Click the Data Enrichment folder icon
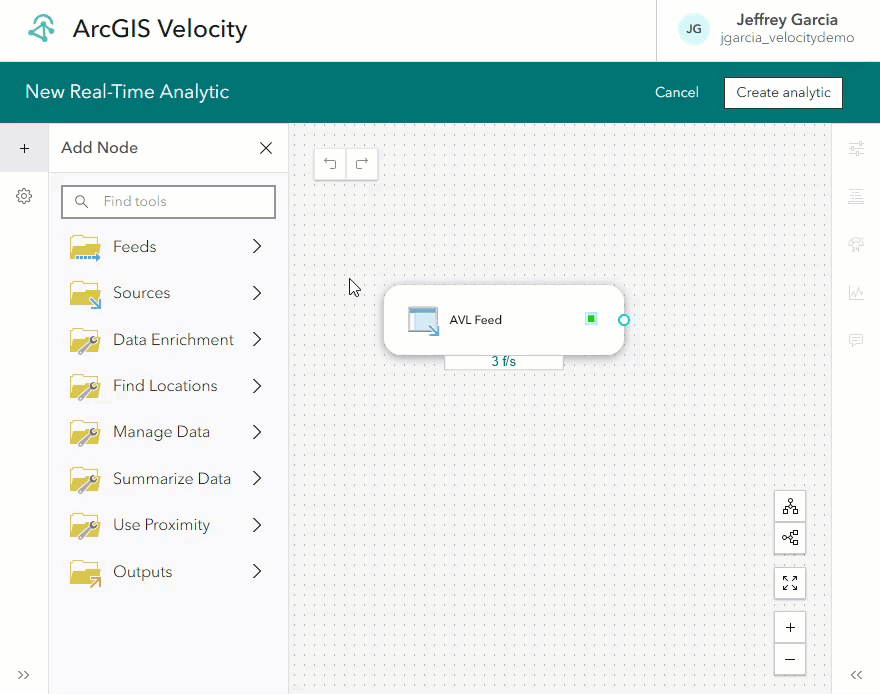 (85, 341)
